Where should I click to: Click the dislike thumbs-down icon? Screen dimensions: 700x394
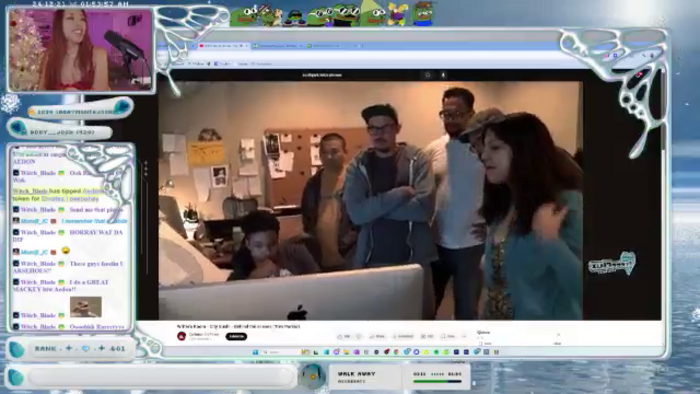(x=359, y=336)
